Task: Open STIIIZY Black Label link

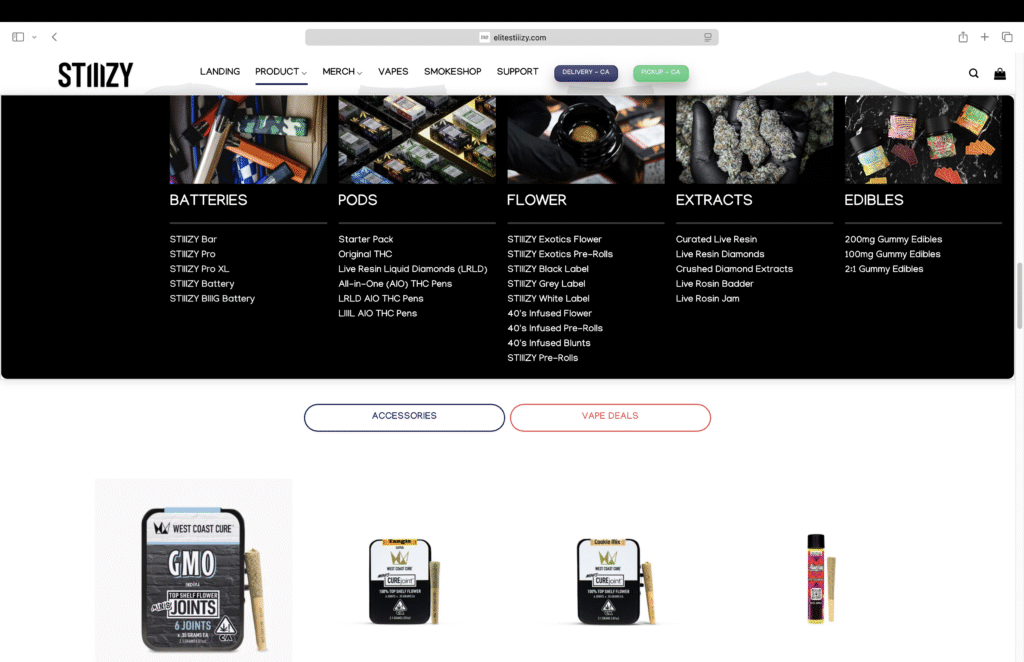Action: pos(548,269)
